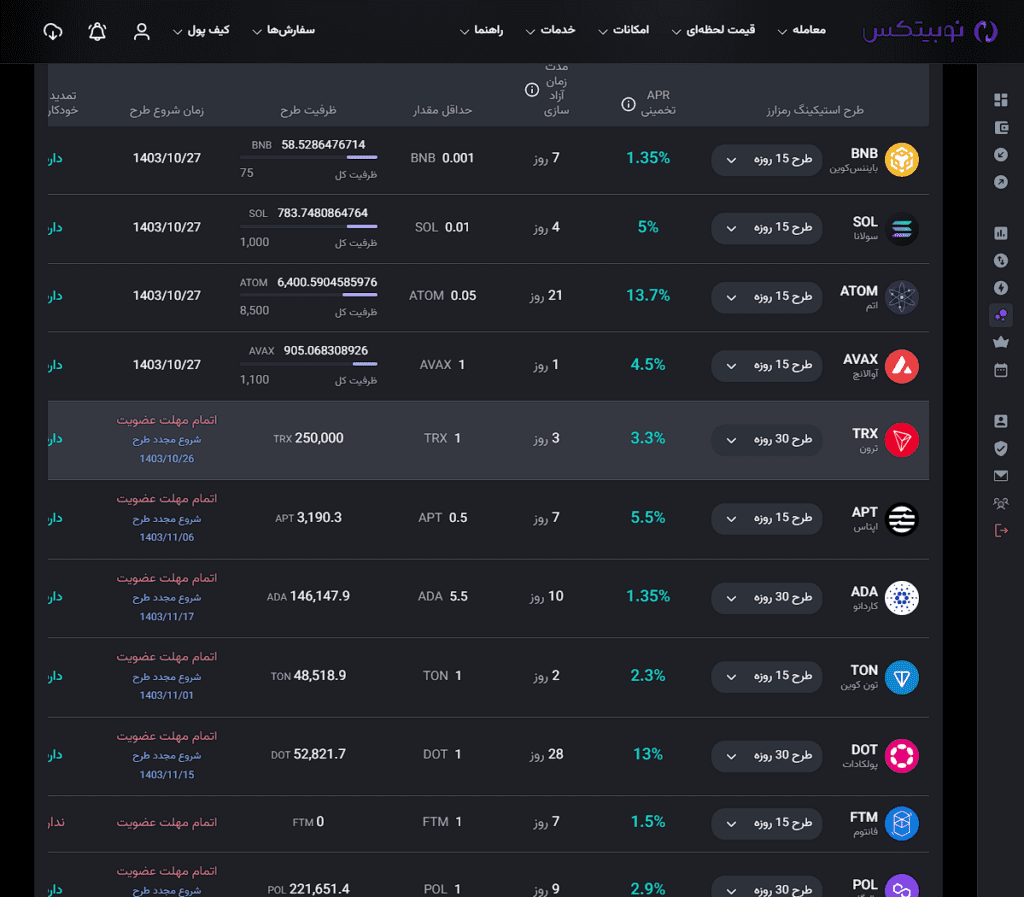Open the dashboard grid icon in the sidebar
The width and height of the screenshot is (1024, 897).
1001,100
